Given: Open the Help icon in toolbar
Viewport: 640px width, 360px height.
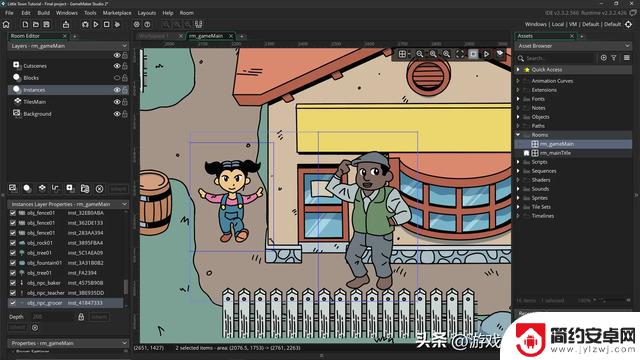Looking at the screenshot, I should 147,24.
